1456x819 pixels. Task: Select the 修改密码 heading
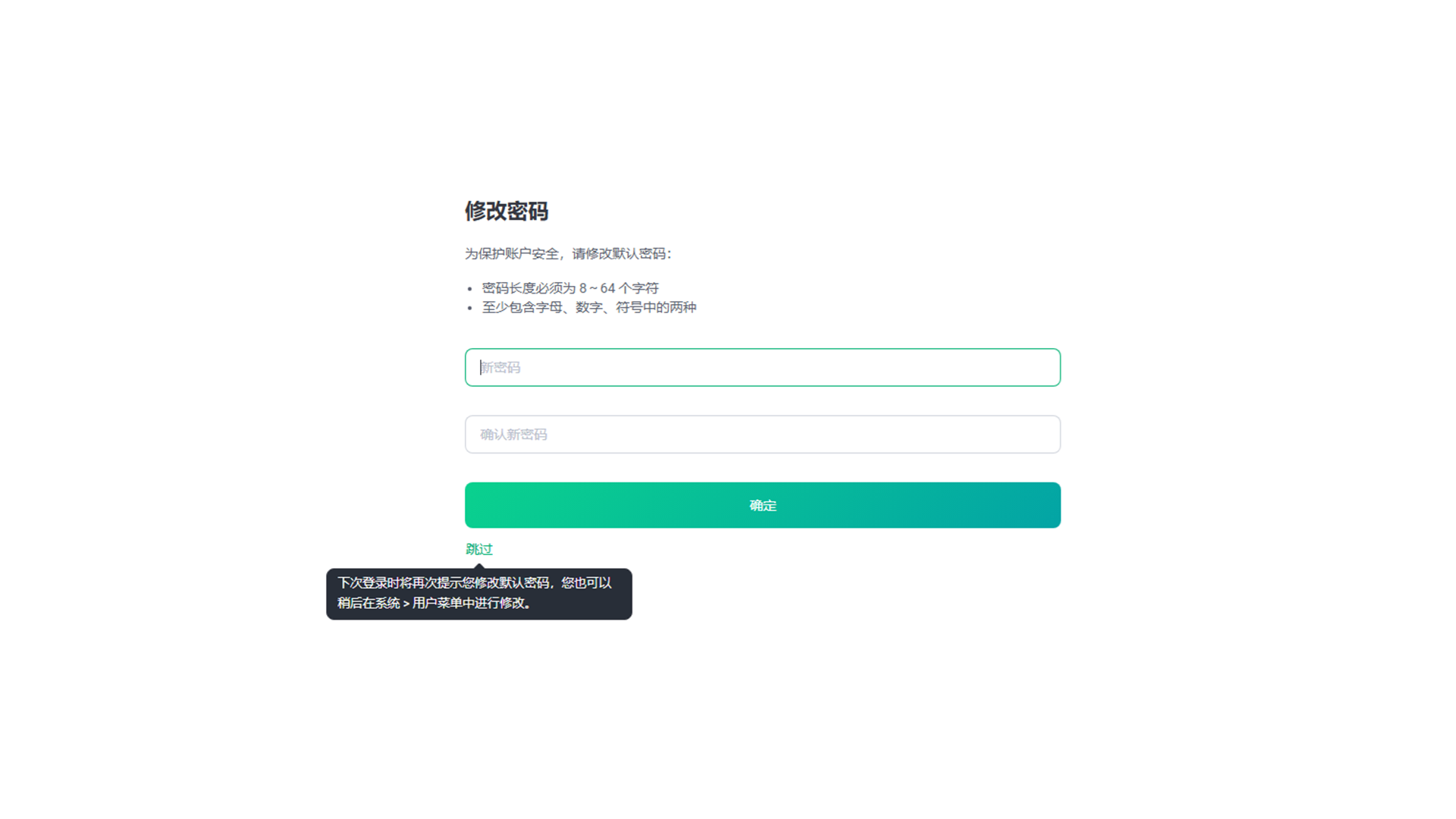[x=507, y=211]
